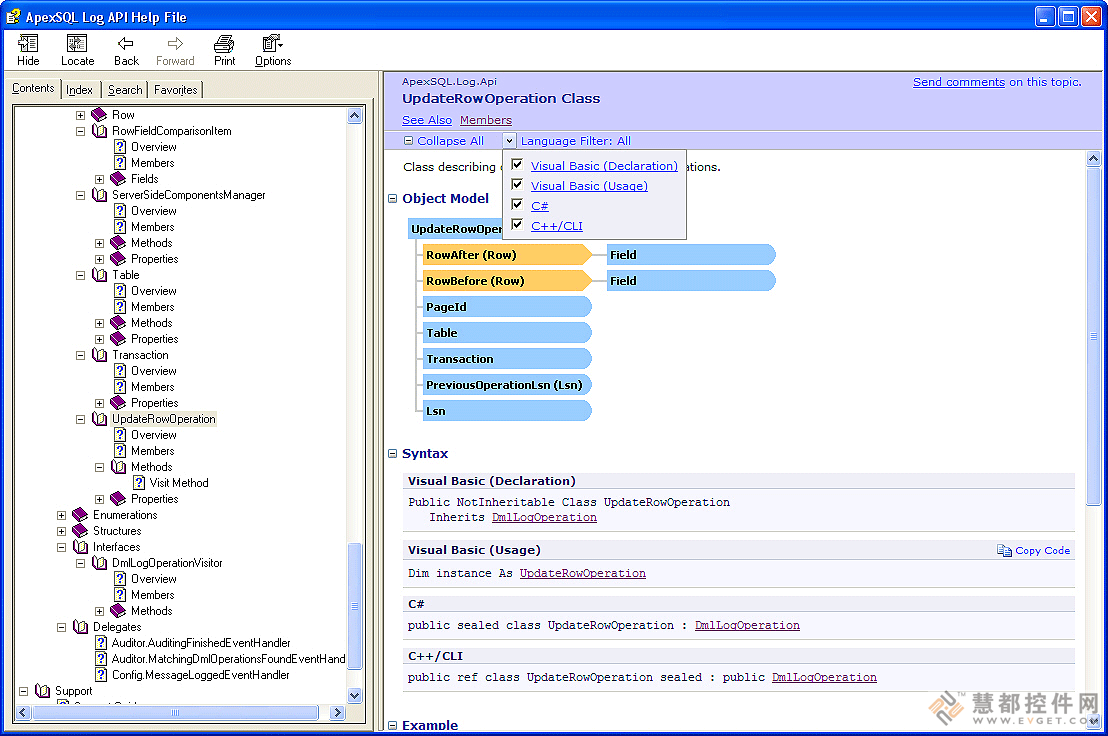The width and height of the screenshot is (1108, 736).
Task: Select Overview under UpdateRowOperation
Action: point(153,434)
